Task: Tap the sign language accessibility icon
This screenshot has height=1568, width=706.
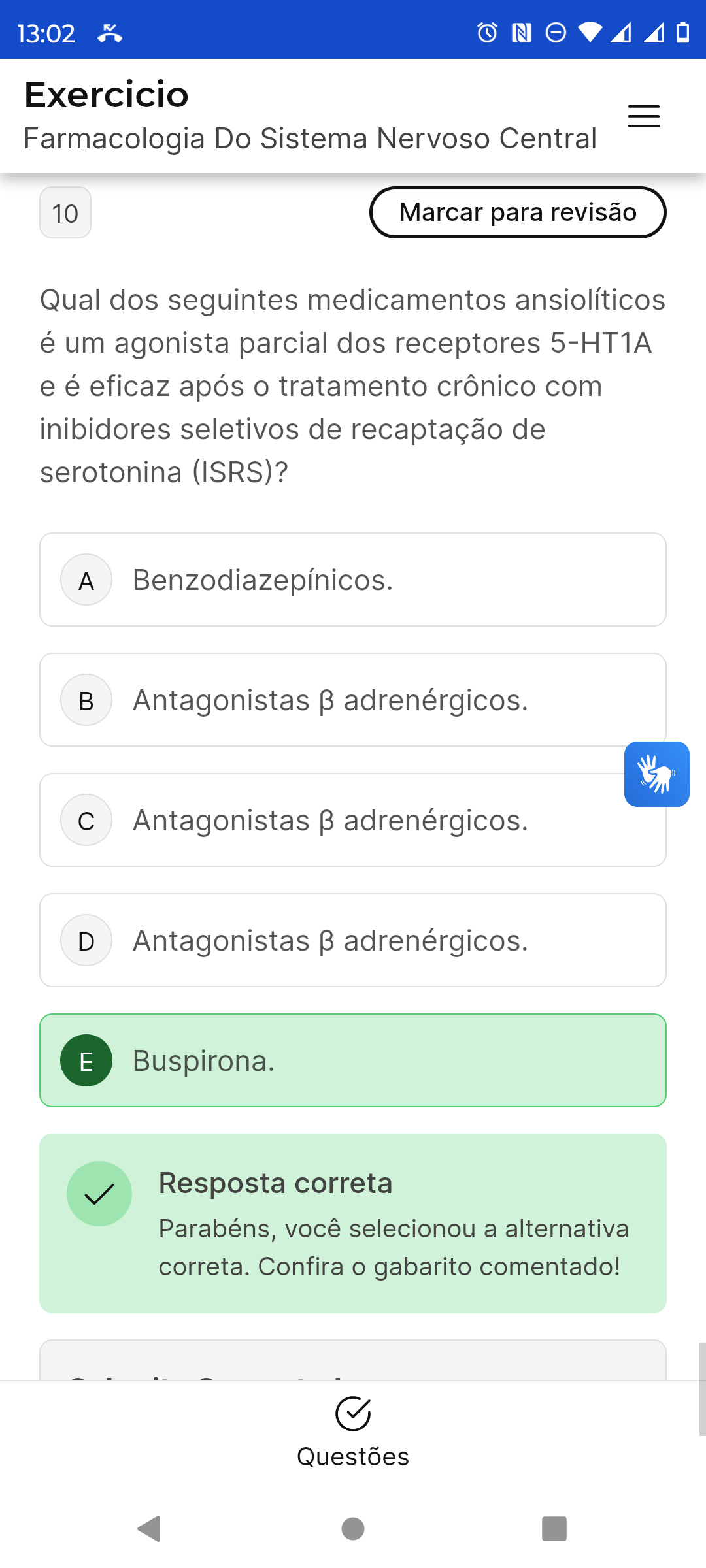Action: [x=656, y=774]
